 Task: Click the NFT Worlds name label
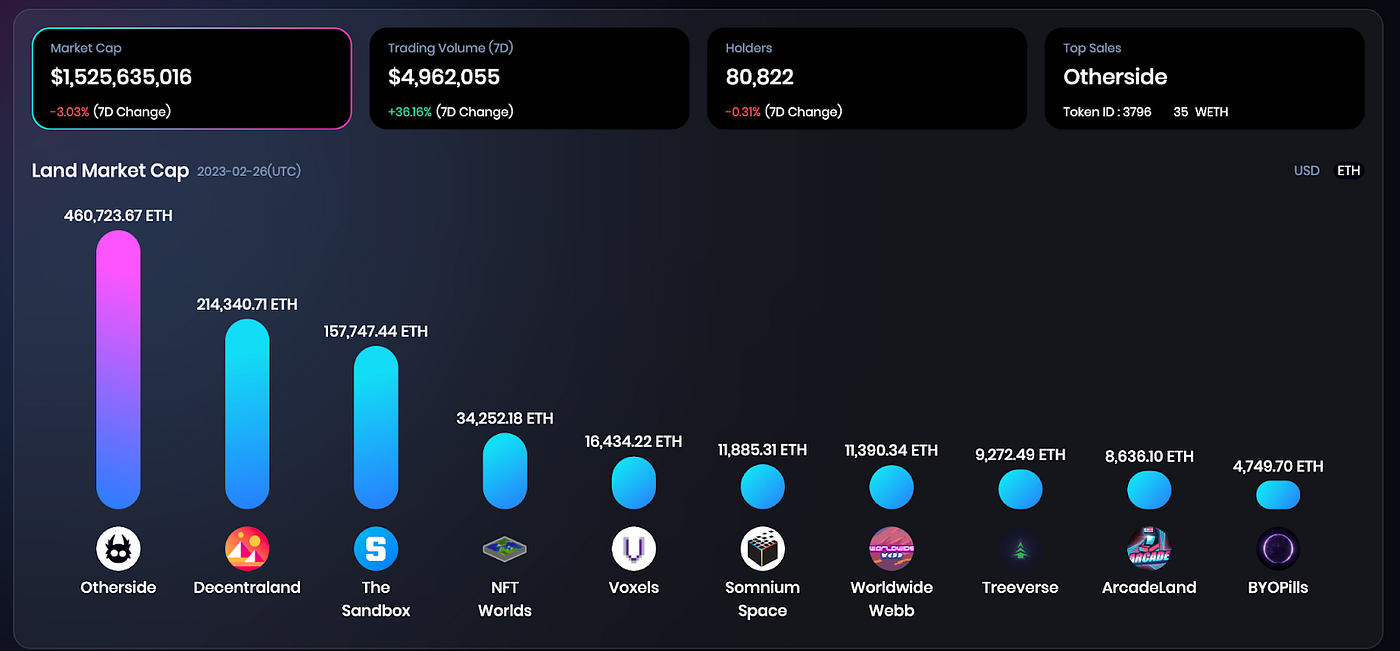[505, 599]
